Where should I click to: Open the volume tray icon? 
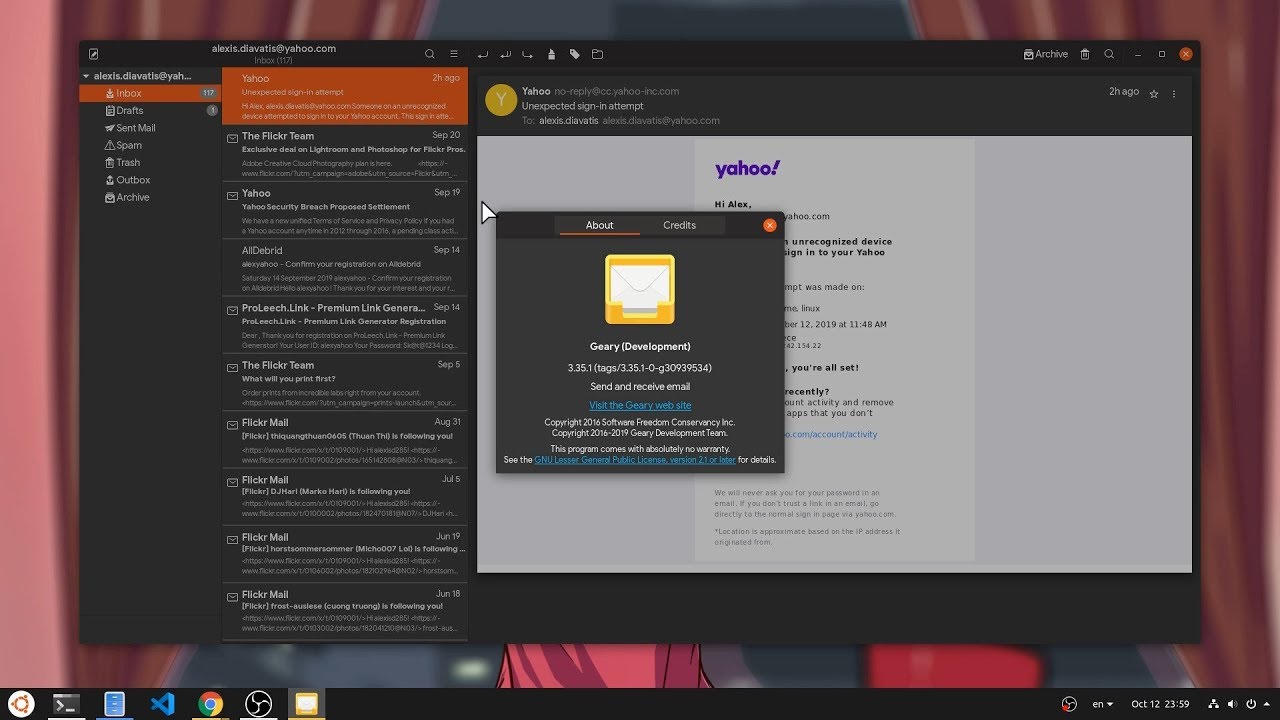(x=1232, y=704)
